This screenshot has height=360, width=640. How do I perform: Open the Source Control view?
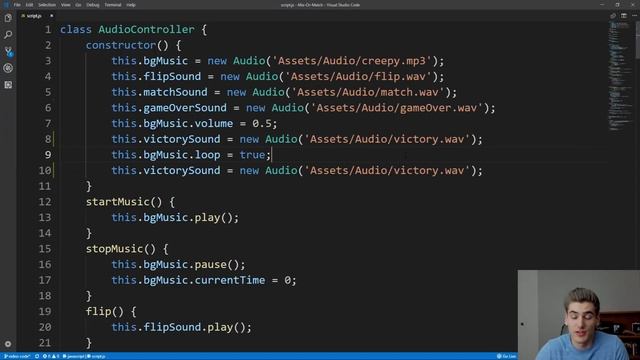(8, 51)
